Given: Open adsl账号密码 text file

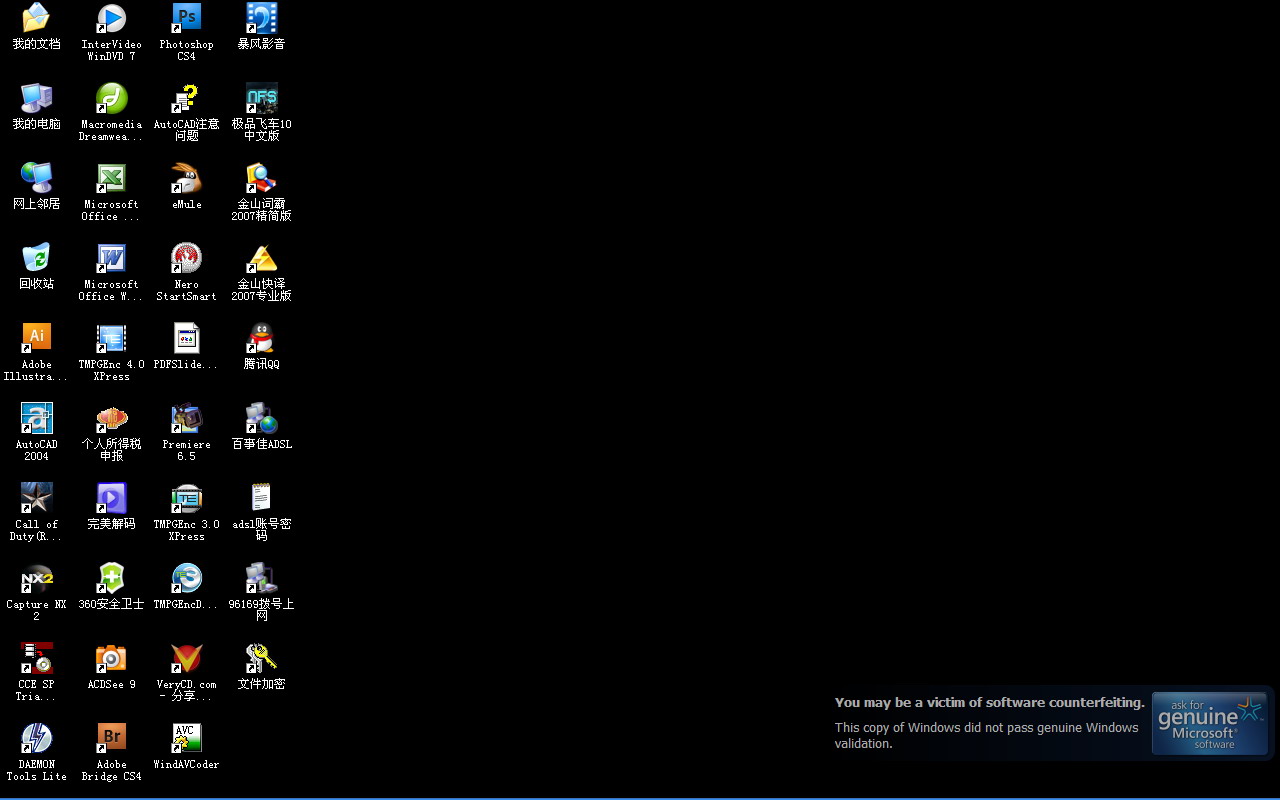Looking at the screenshot, I should pos(261,498).
